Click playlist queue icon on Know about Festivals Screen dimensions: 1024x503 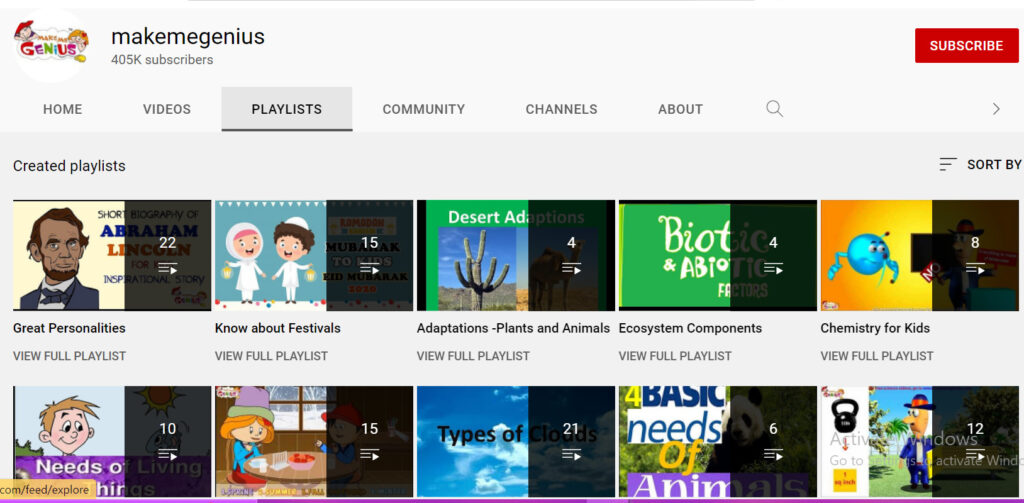pyautogui.click(x=370, y=268)
